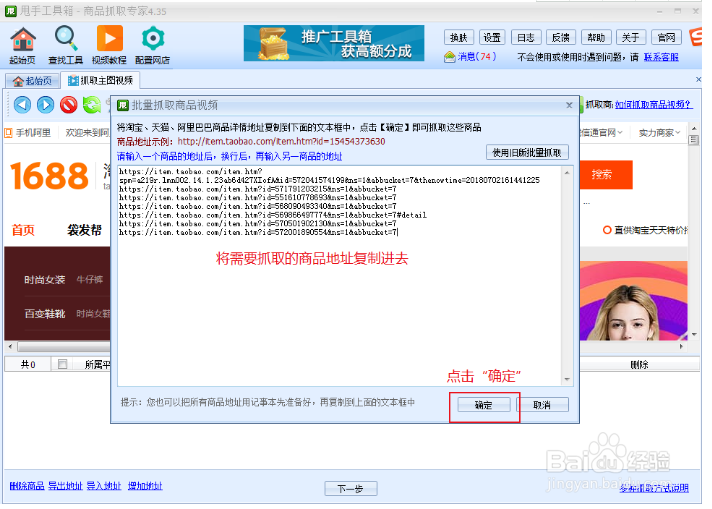Select the 袋发帮 nav item
The width and height of the screenshot is (712, 509).
[x=84, y=230]
